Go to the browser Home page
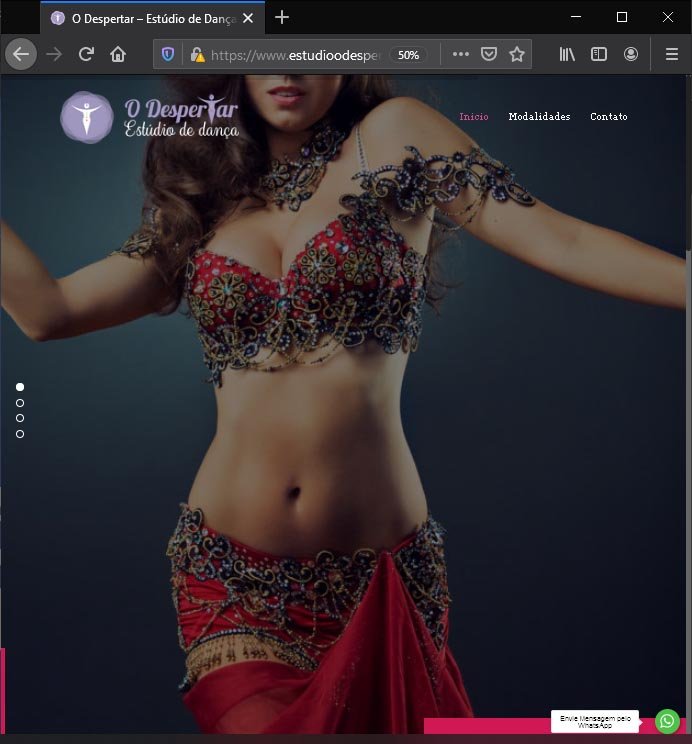The width and height of the screenshot is (692, 744). 118,54
